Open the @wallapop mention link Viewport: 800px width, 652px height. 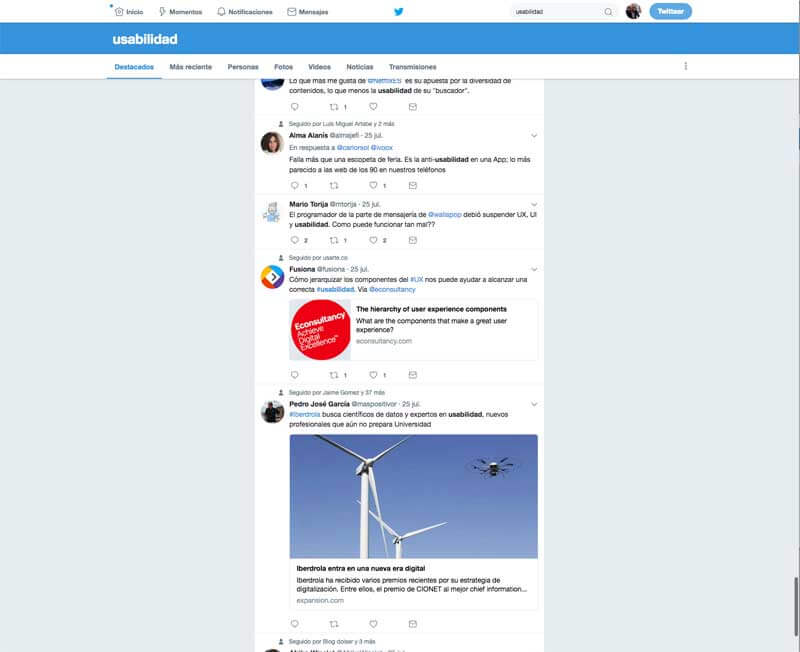444,215
